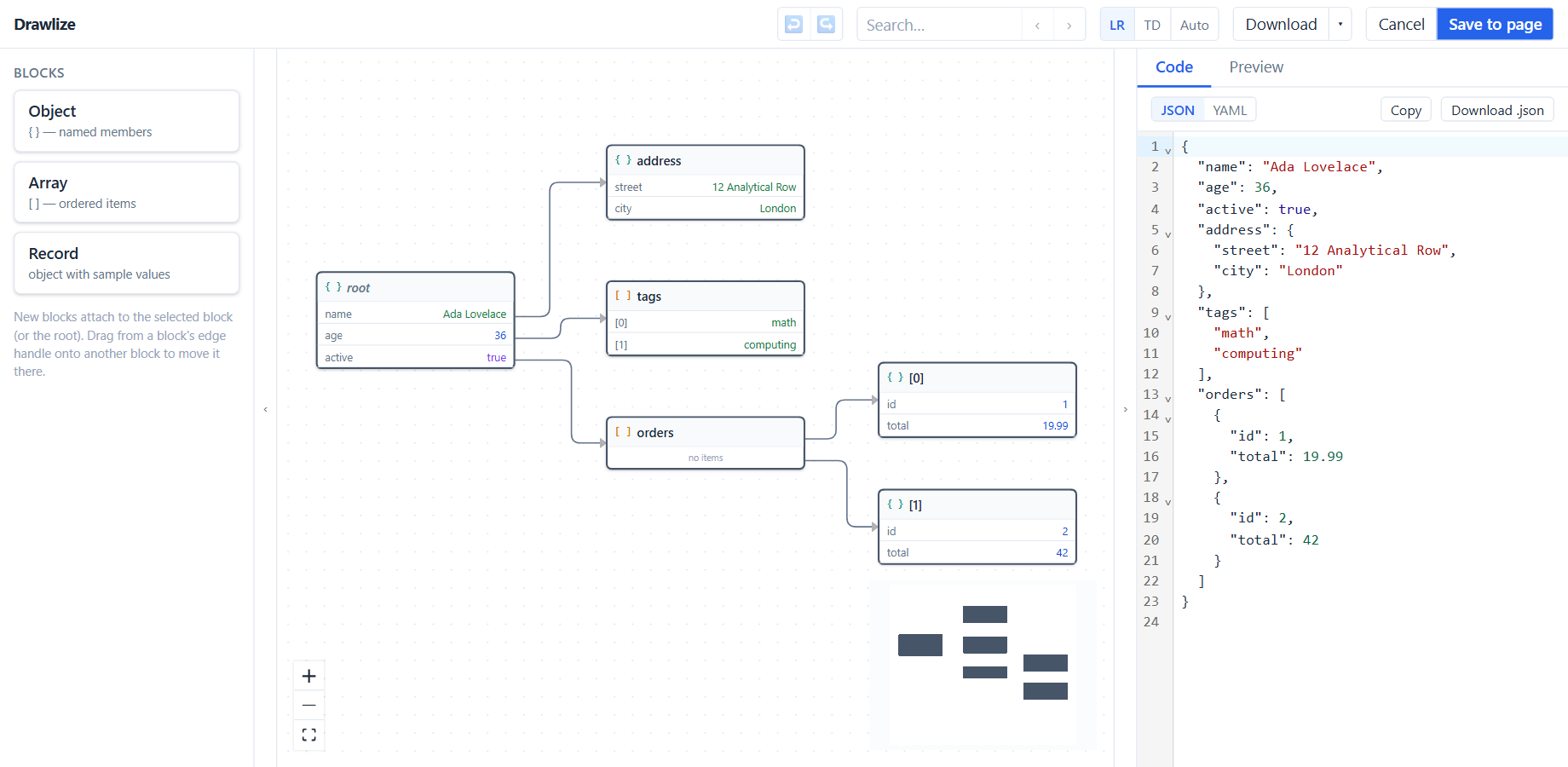1568x767 pixels.
Task: Fit view with the fullscreen icon
Action: [x=309, y=735]
